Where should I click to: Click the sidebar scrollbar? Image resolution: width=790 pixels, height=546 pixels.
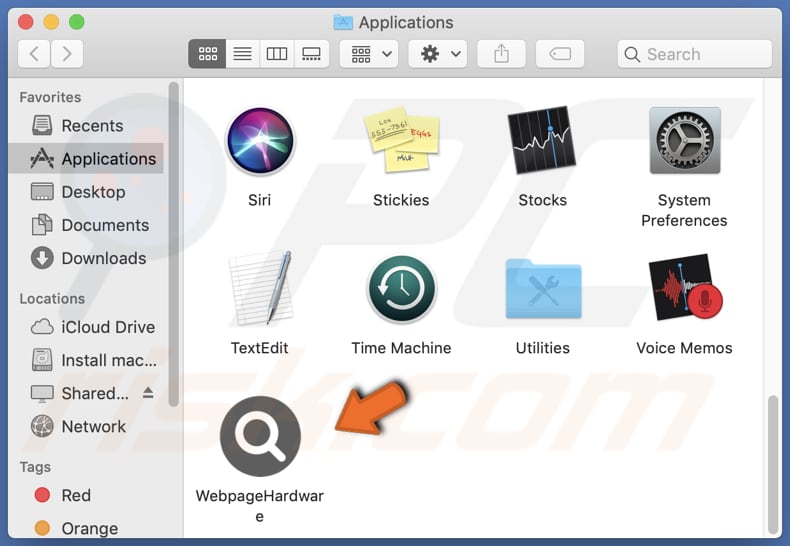click(174, 244)
